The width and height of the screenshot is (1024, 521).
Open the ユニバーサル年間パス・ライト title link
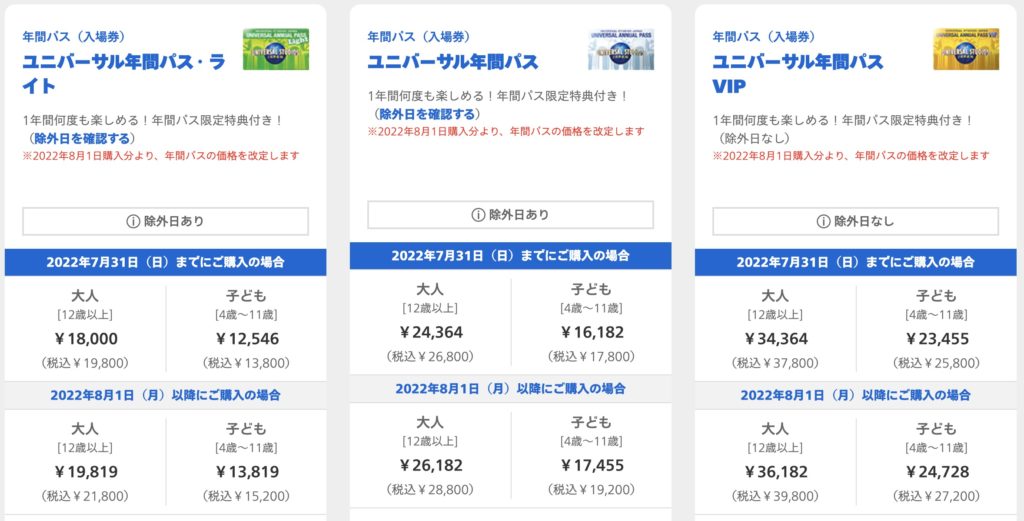pos(124,73)
